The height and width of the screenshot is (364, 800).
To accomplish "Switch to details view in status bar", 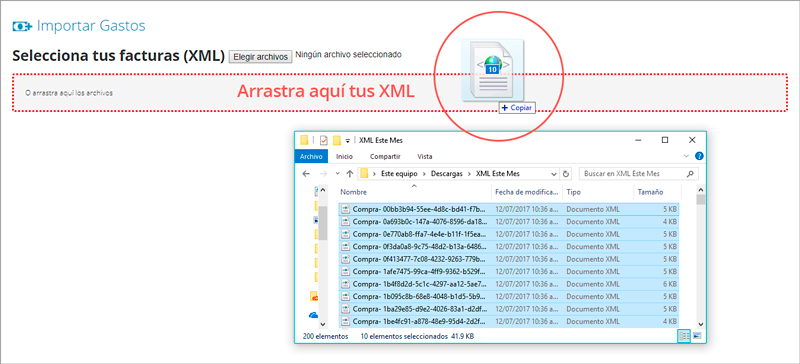I will (x=684, y=336).
